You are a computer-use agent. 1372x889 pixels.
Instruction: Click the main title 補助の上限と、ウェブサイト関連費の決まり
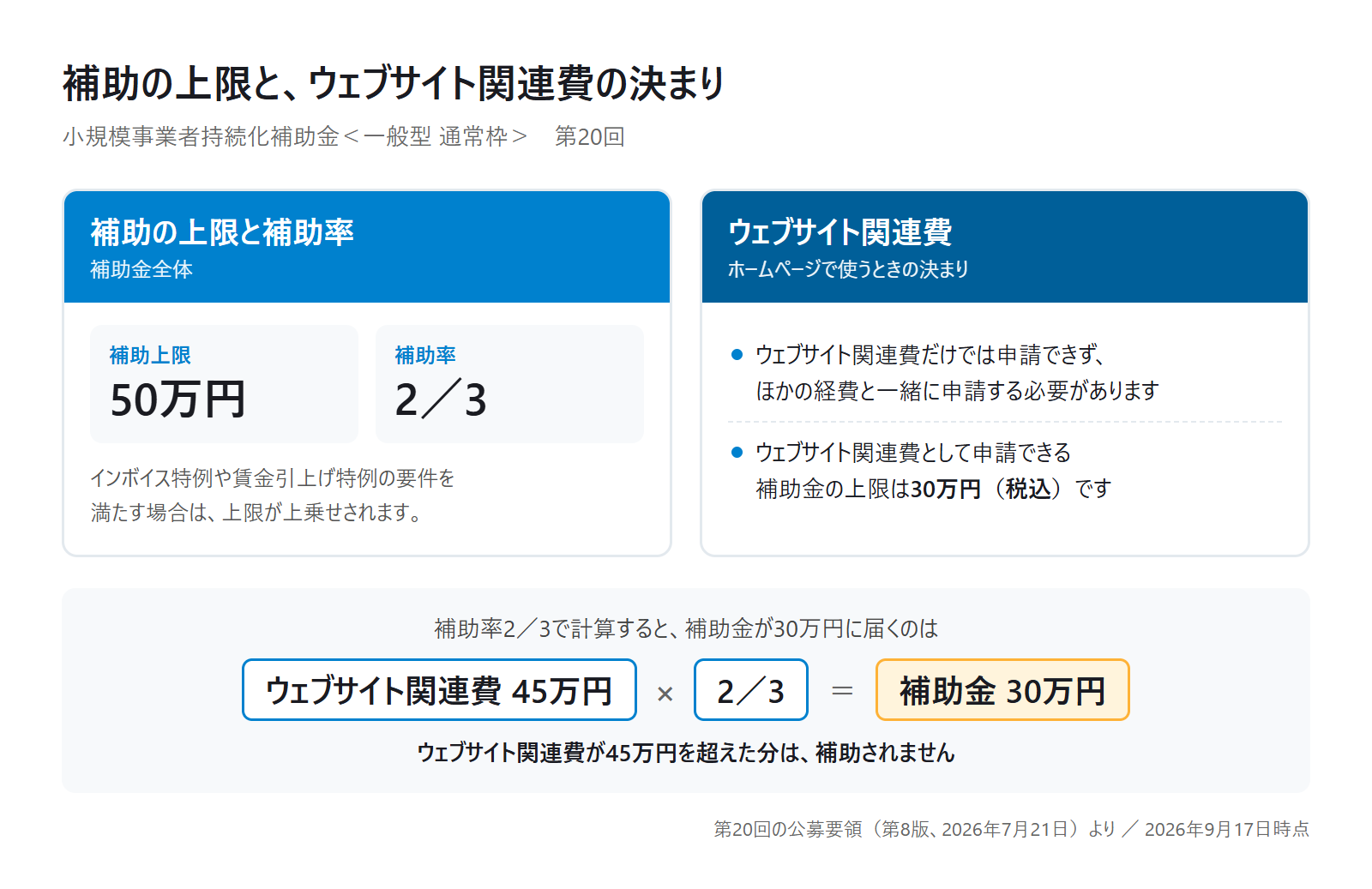click(x=394, y=84)
